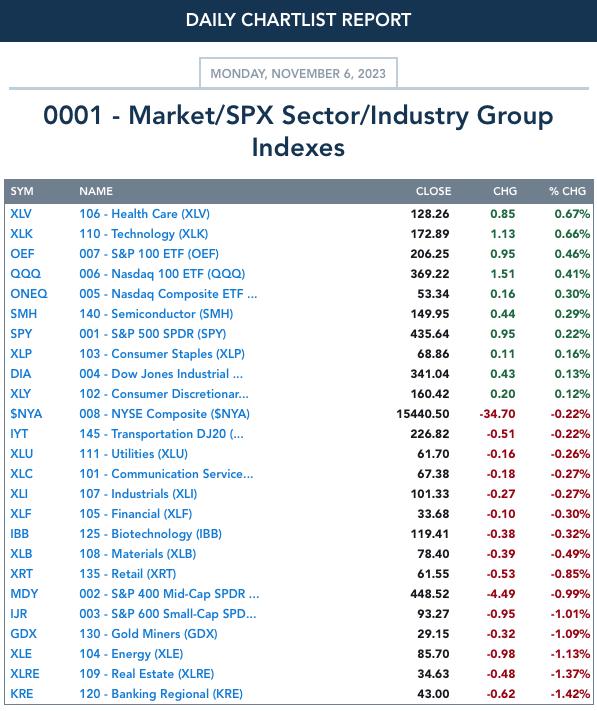Screen dimensions: 597x711
Task: Open 006 - Nasdaq 100 ETF (QQQ)
Action: point(162,273)
